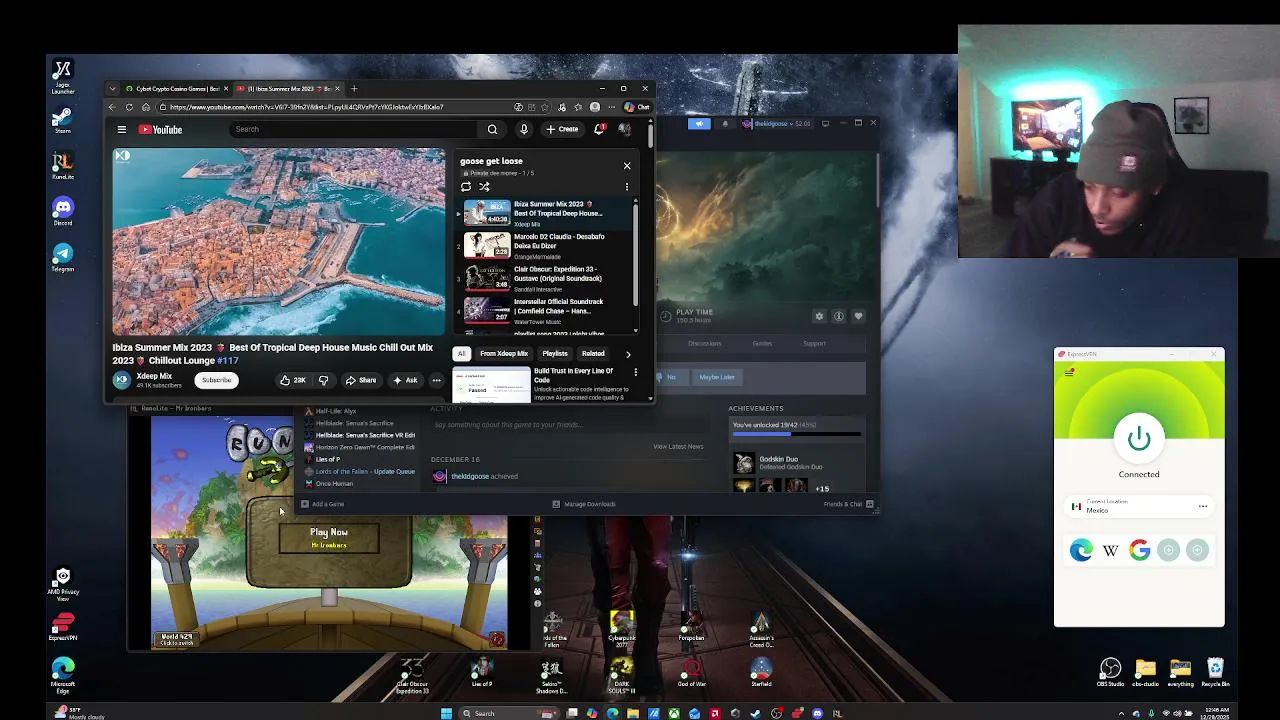Click Add a Game in Steam
Image resolution: width=1280 pixels, height=720 pixels.
click(x=323, y=504)
